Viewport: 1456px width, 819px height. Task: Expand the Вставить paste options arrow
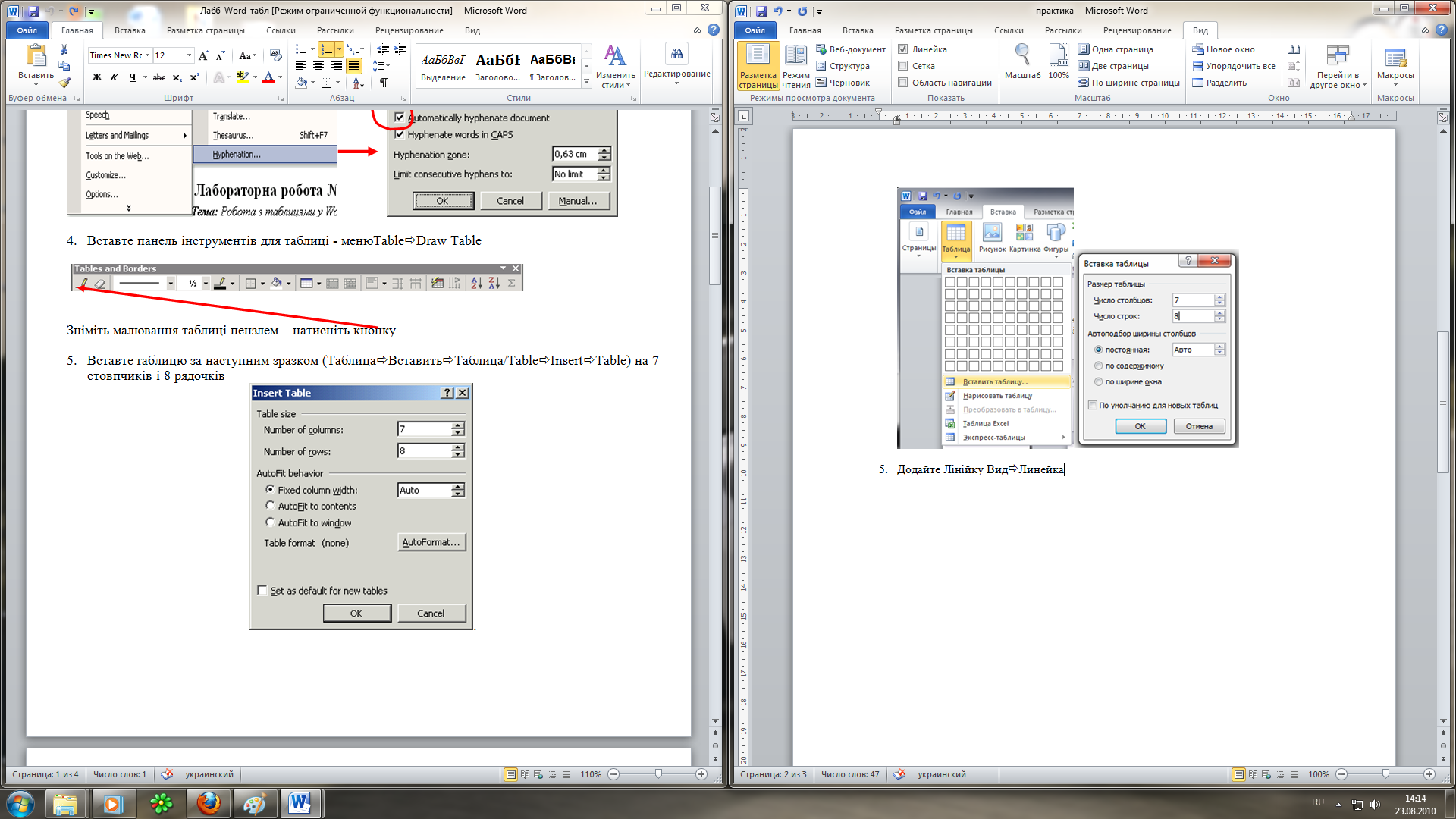coord(36,80)
